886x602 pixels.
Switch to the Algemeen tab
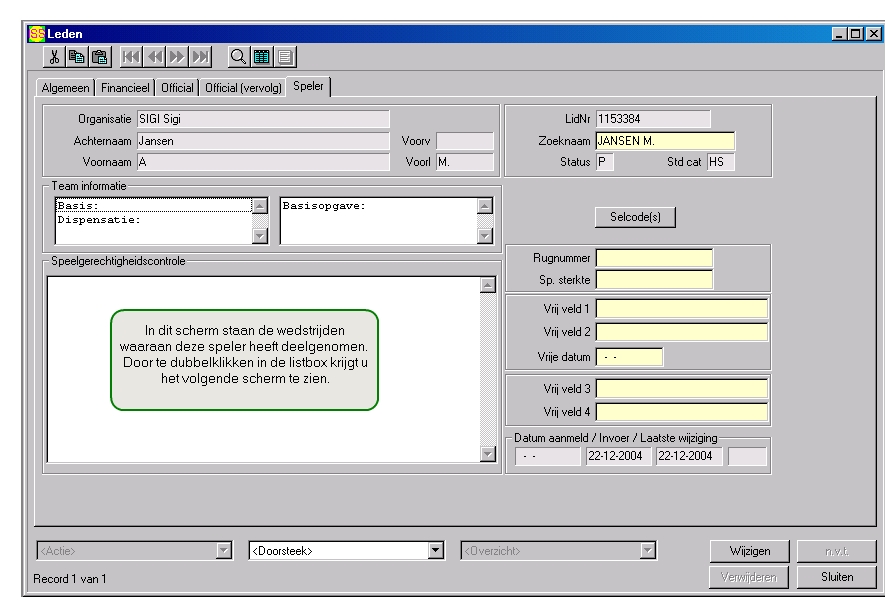pyautogui.click(x=66, y=88)
